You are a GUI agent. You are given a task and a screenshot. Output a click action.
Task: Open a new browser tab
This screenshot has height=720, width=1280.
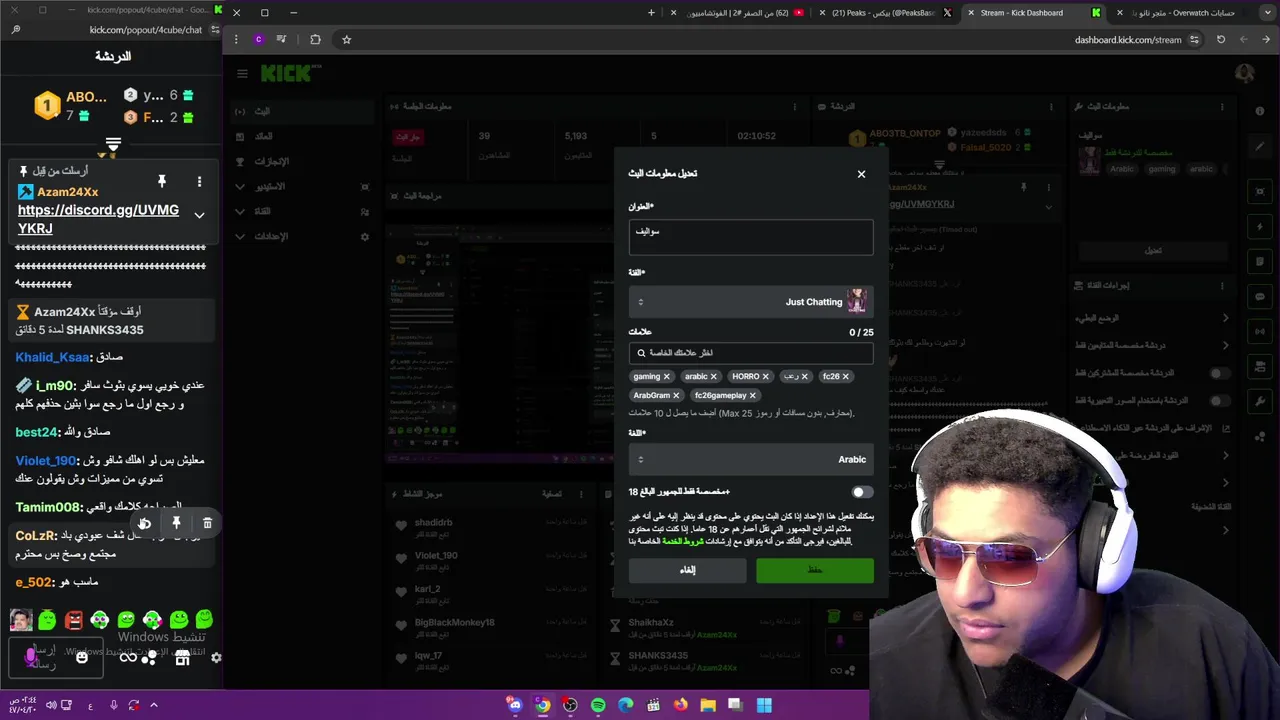coord(651,13)
